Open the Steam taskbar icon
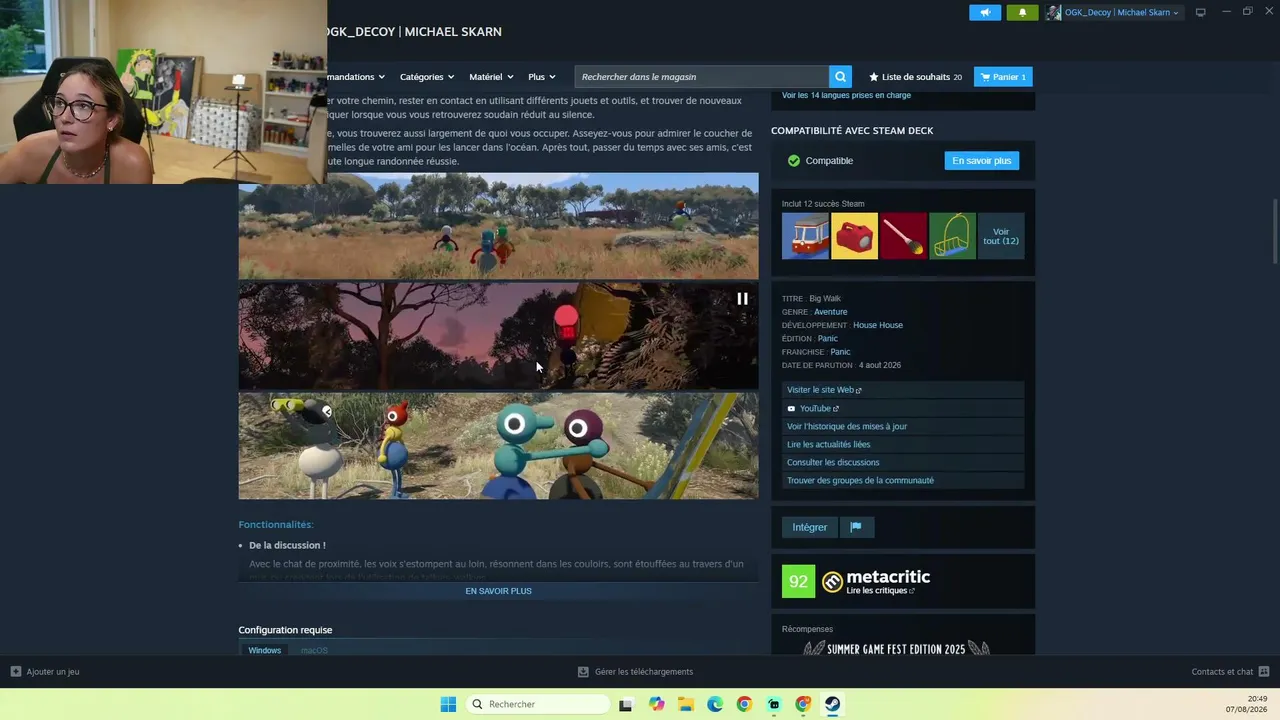The width and height of the screenshot is (1280, 720). [x=832, y=704]
